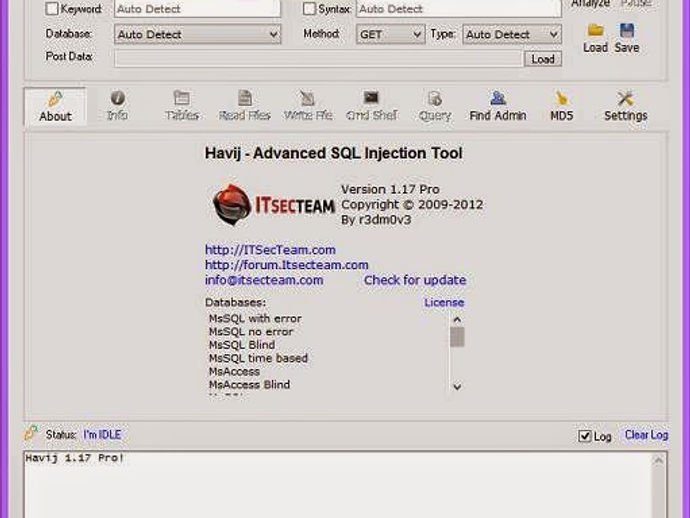Click the status icon beside Status label
This screenshot has width=690, height=518.
pos(31,433)
